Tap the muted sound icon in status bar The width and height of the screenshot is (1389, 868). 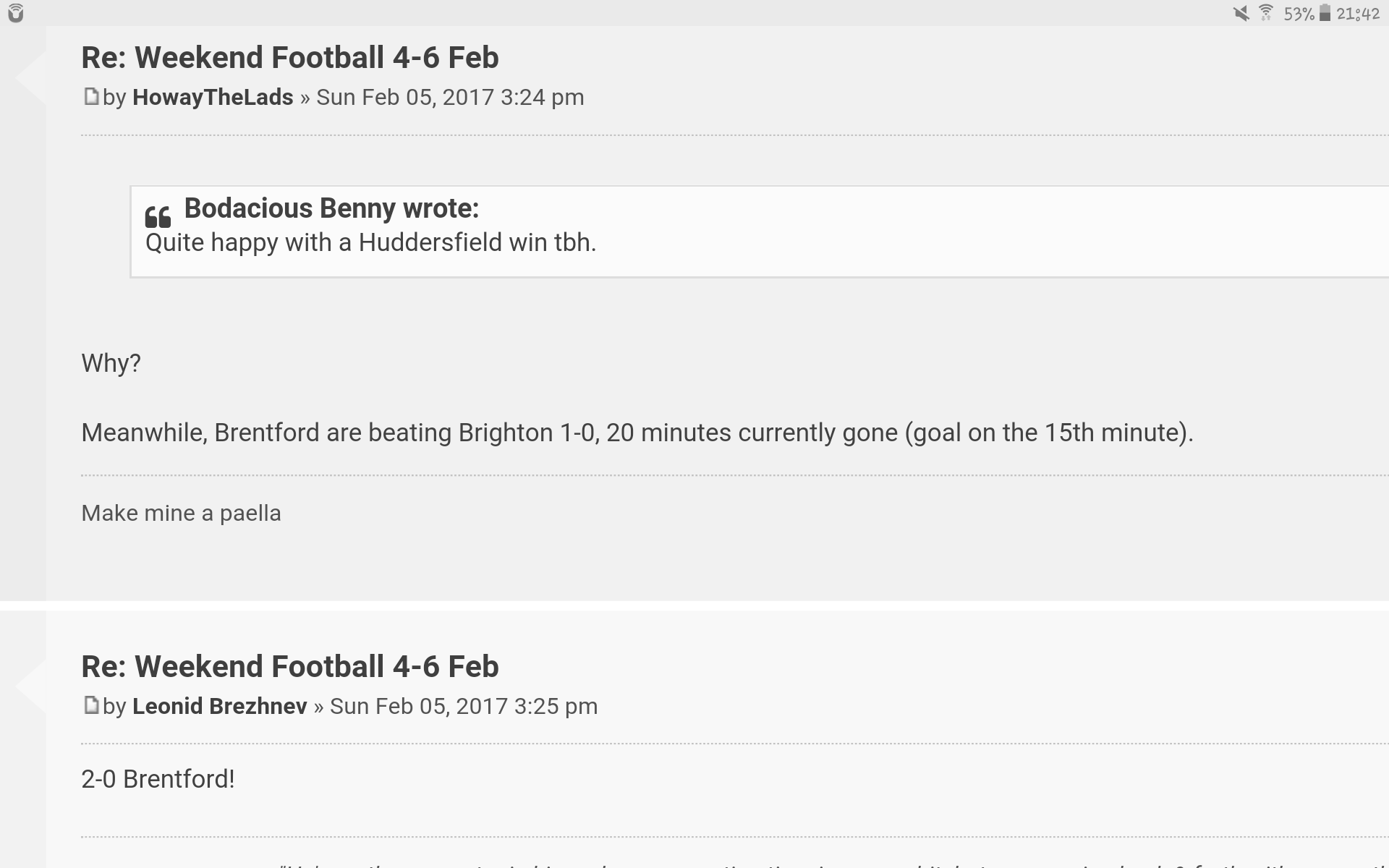tap(1241, 13)
